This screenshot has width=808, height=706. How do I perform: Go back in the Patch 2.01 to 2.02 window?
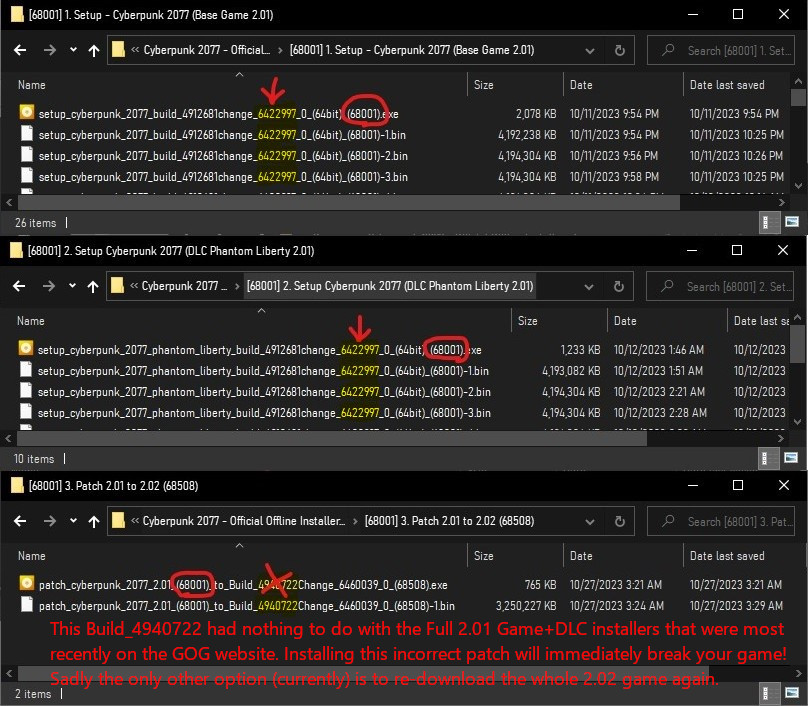tap(20, 521)
